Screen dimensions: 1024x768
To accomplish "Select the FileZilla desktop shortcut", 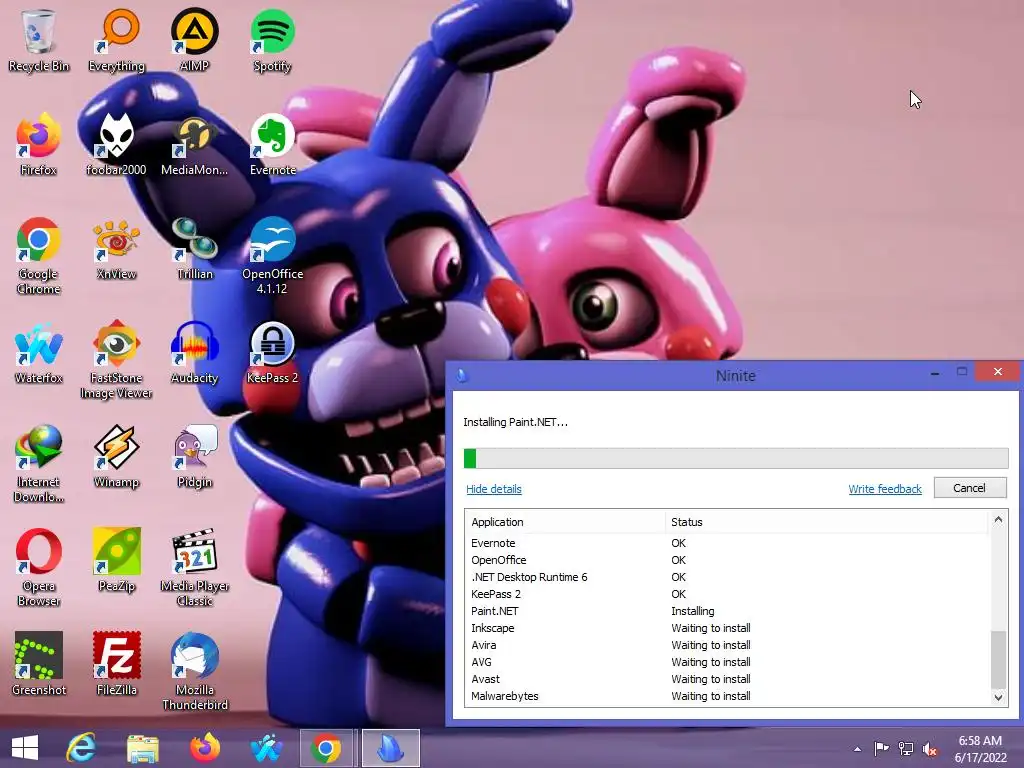I will pos(116,664).
